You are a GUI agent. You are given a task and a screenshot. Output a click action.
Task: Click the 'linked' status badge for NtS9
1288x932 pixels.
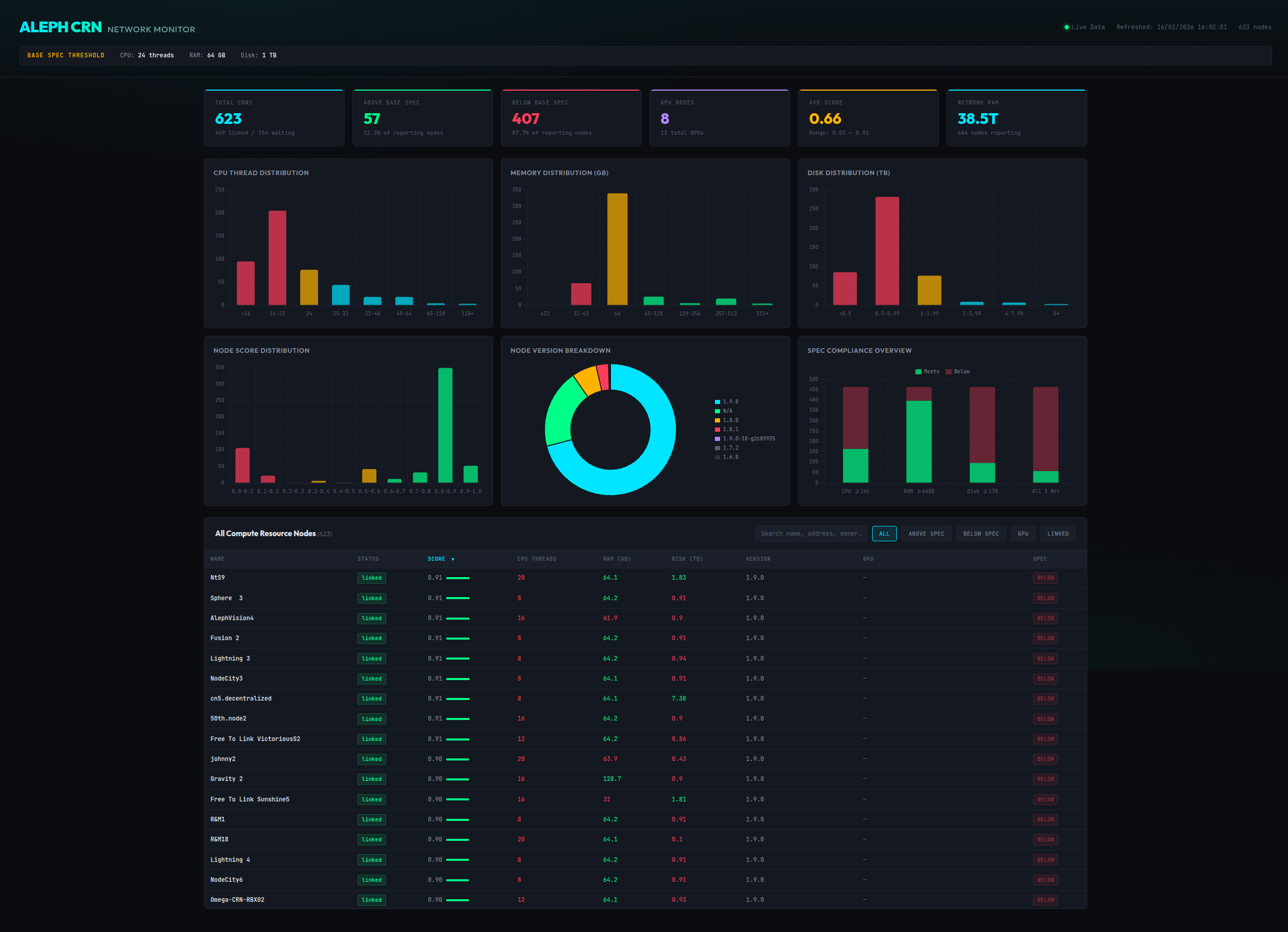(371, 578)
